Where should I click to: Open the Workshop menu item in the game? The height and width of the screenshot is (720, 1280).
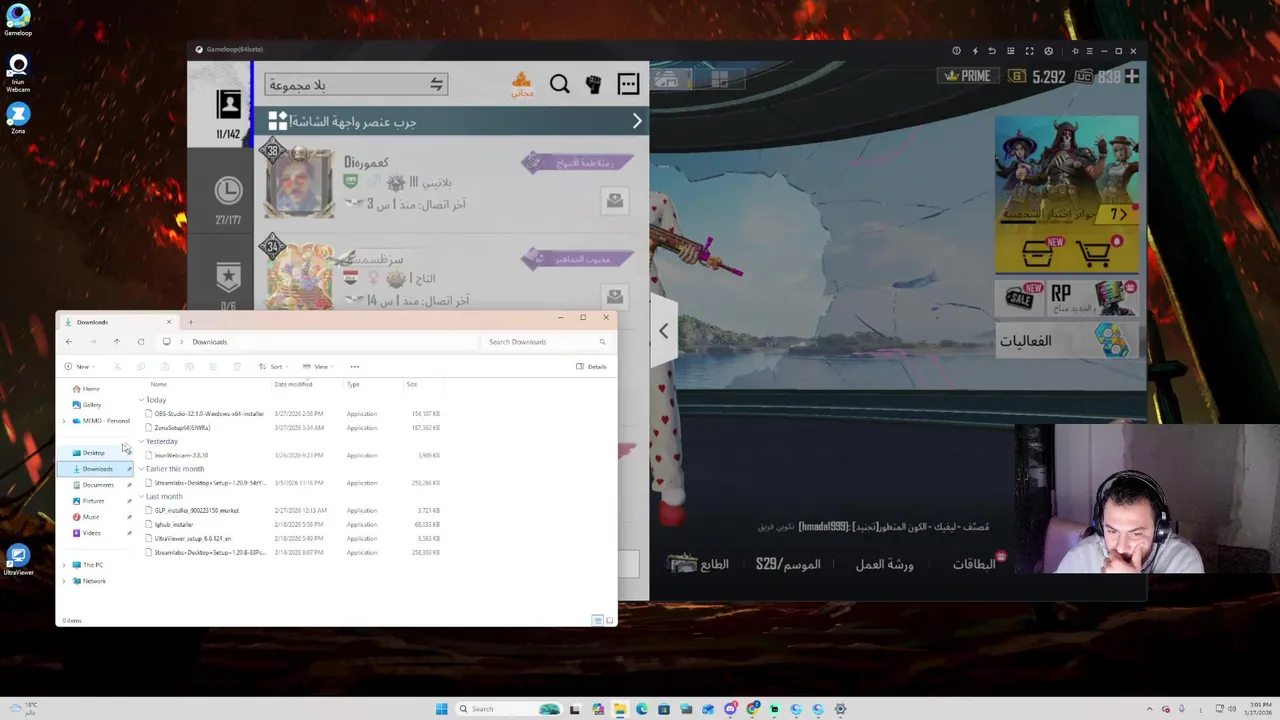click(884, 564)
